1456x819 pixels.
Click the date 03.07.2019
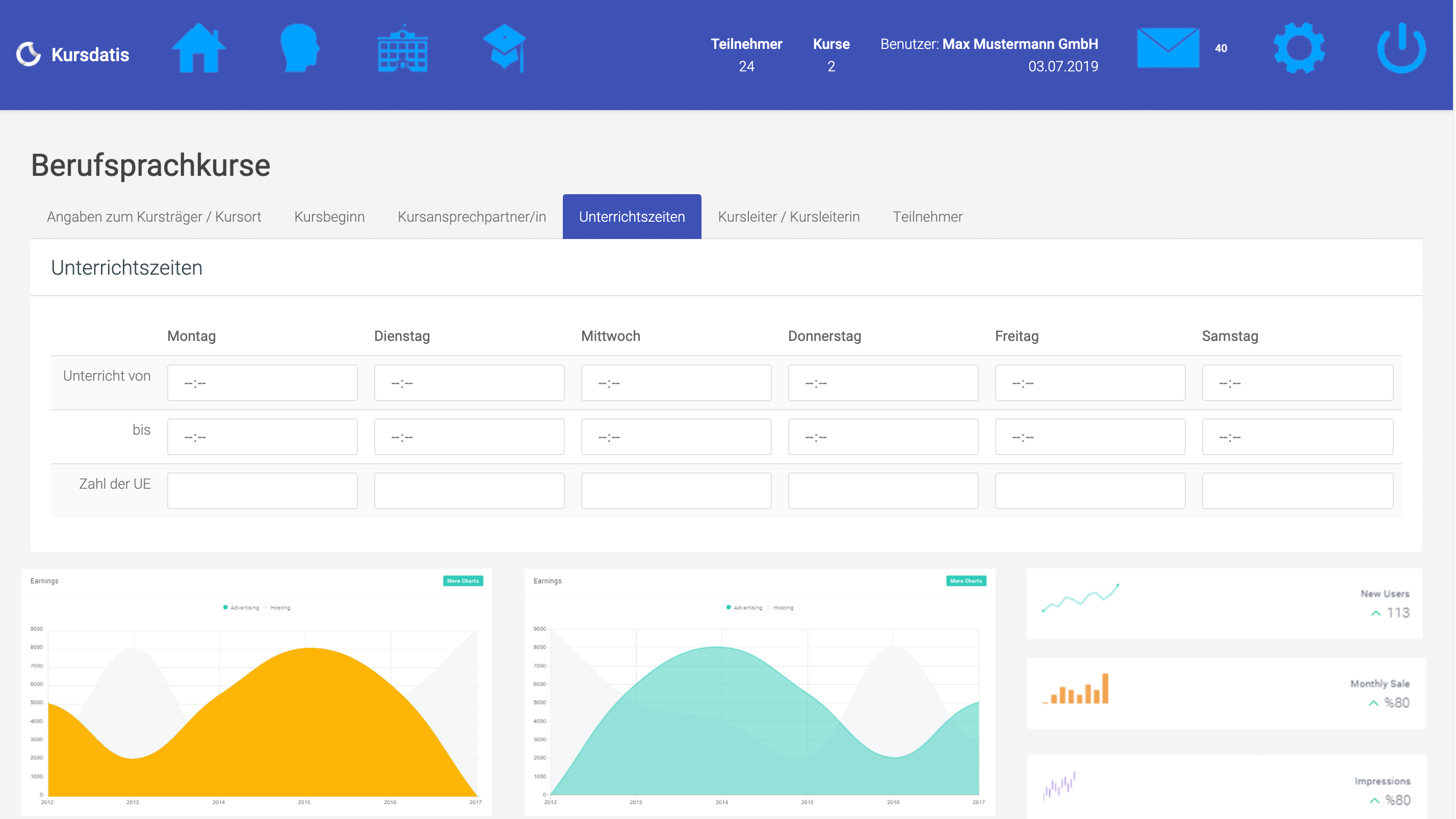(1063, 66)
